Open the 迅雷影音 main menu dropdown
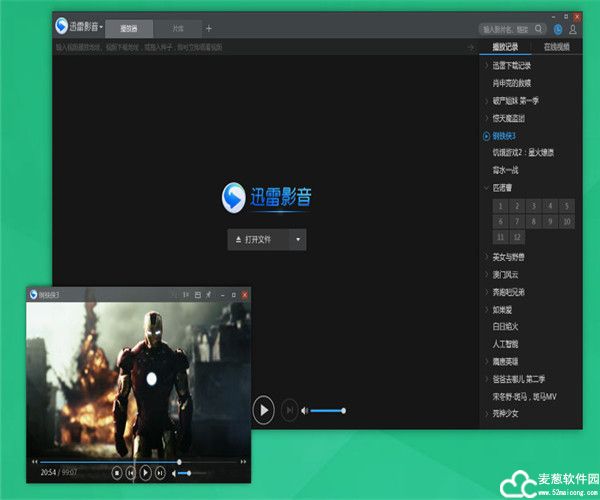600x500 pixels. point(101,27)
